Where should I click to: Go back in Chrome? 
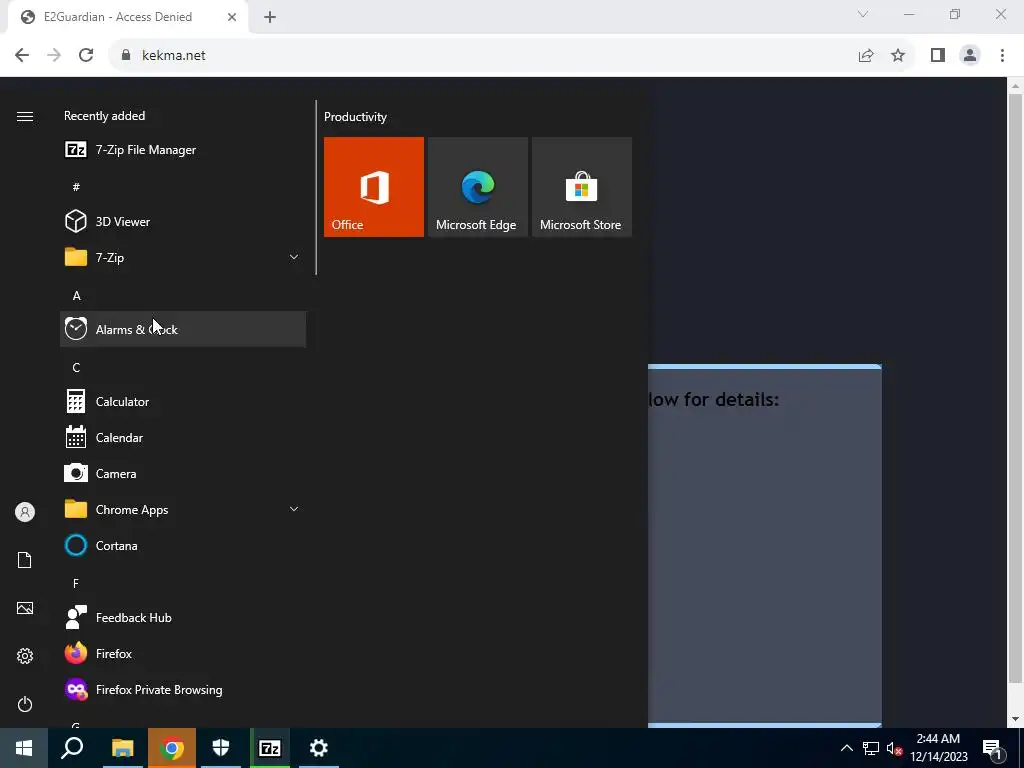pos(22,55)
